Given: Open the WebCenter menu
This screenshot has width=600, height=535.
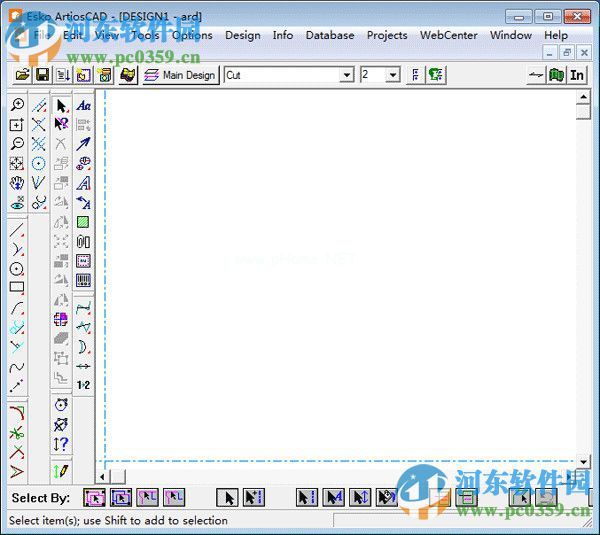Looking at the screenshot, I should (x=448, y=35).
